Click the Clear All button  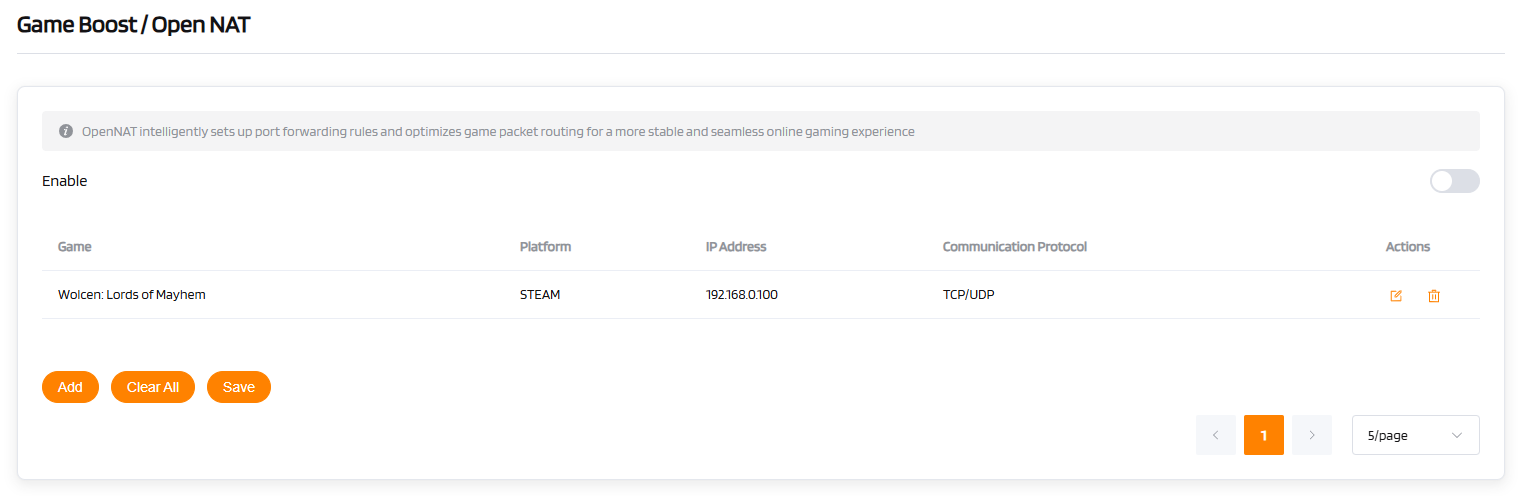click(x=153, y=387)
